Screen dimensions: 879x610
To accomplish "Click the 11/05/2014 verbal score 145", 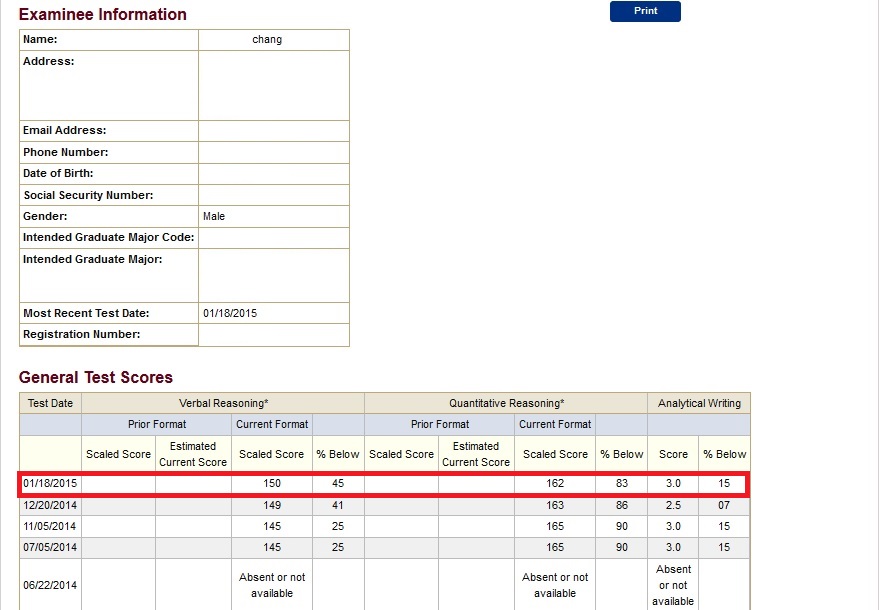I will (272, 526).
